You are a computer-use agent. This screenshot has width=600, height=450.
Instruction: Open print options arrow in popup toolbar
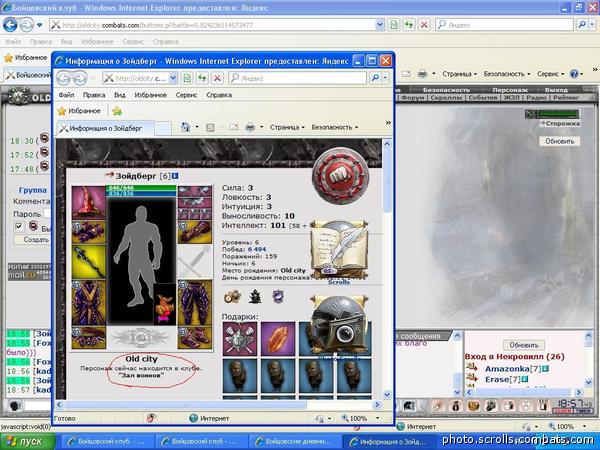(x=261, y=127)
